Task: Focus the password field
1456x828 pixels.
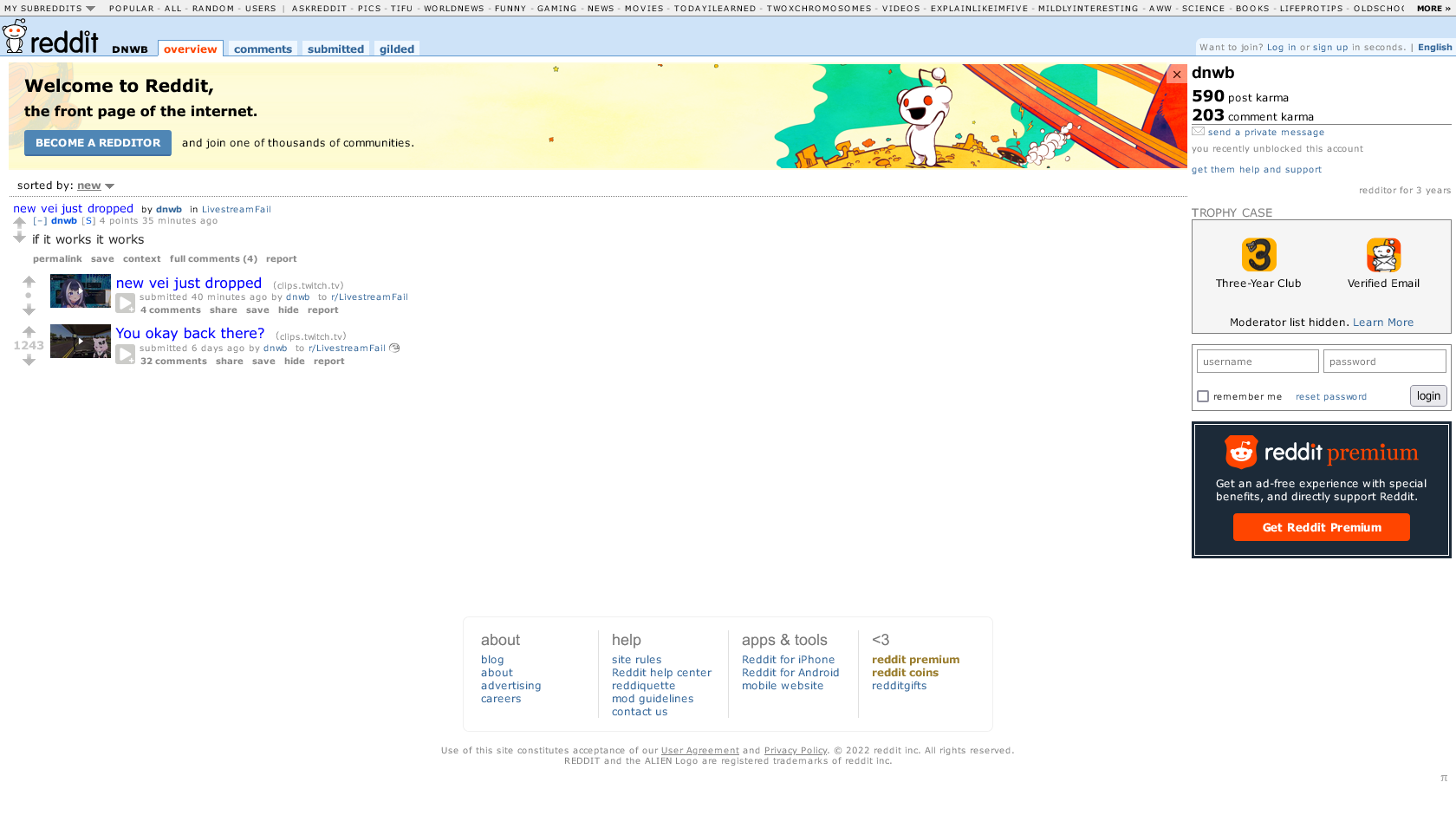Action: [x=1384, y=362]
